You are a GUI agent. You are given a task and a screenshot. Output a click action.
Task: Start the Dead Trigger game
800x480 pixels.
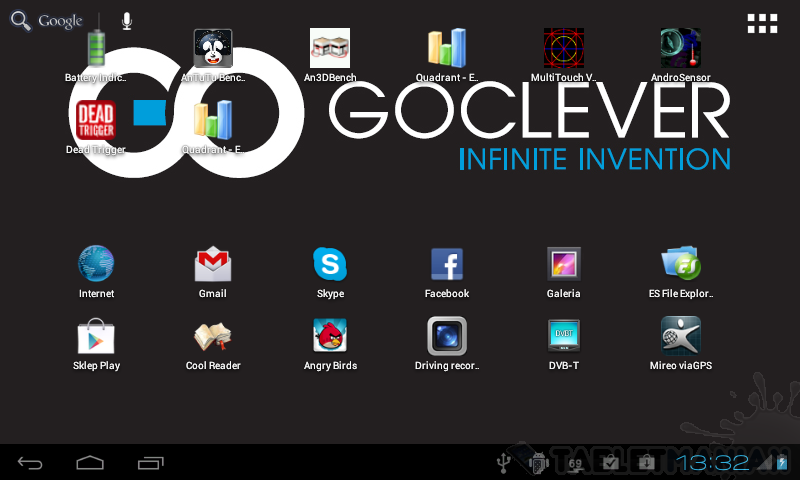(96, 122)
